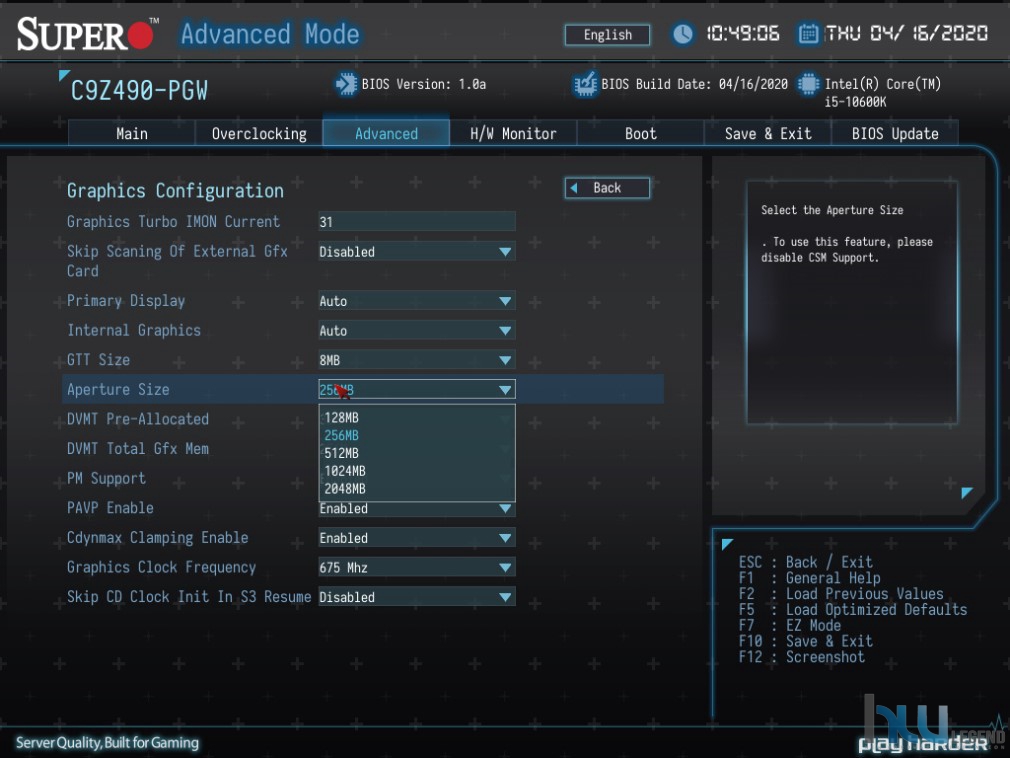The height and width of the screenshot is (758, 1010).
Task: Click the Graphics Configuration heading
Action: tap(175, 191)
